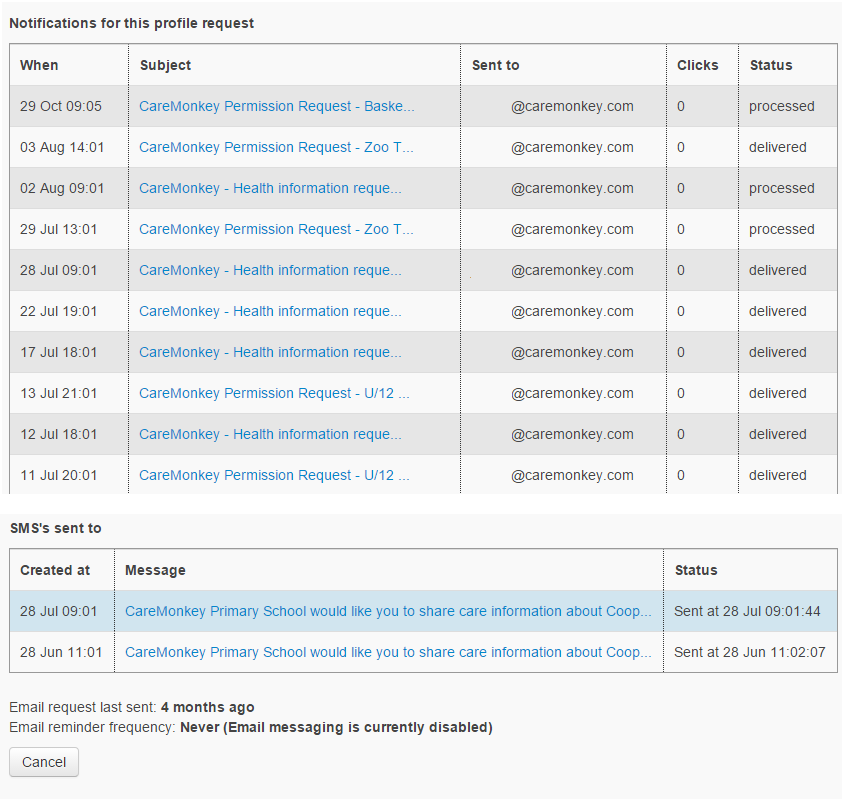Click the 'SMS's sent to' heading

coord(55,528)
